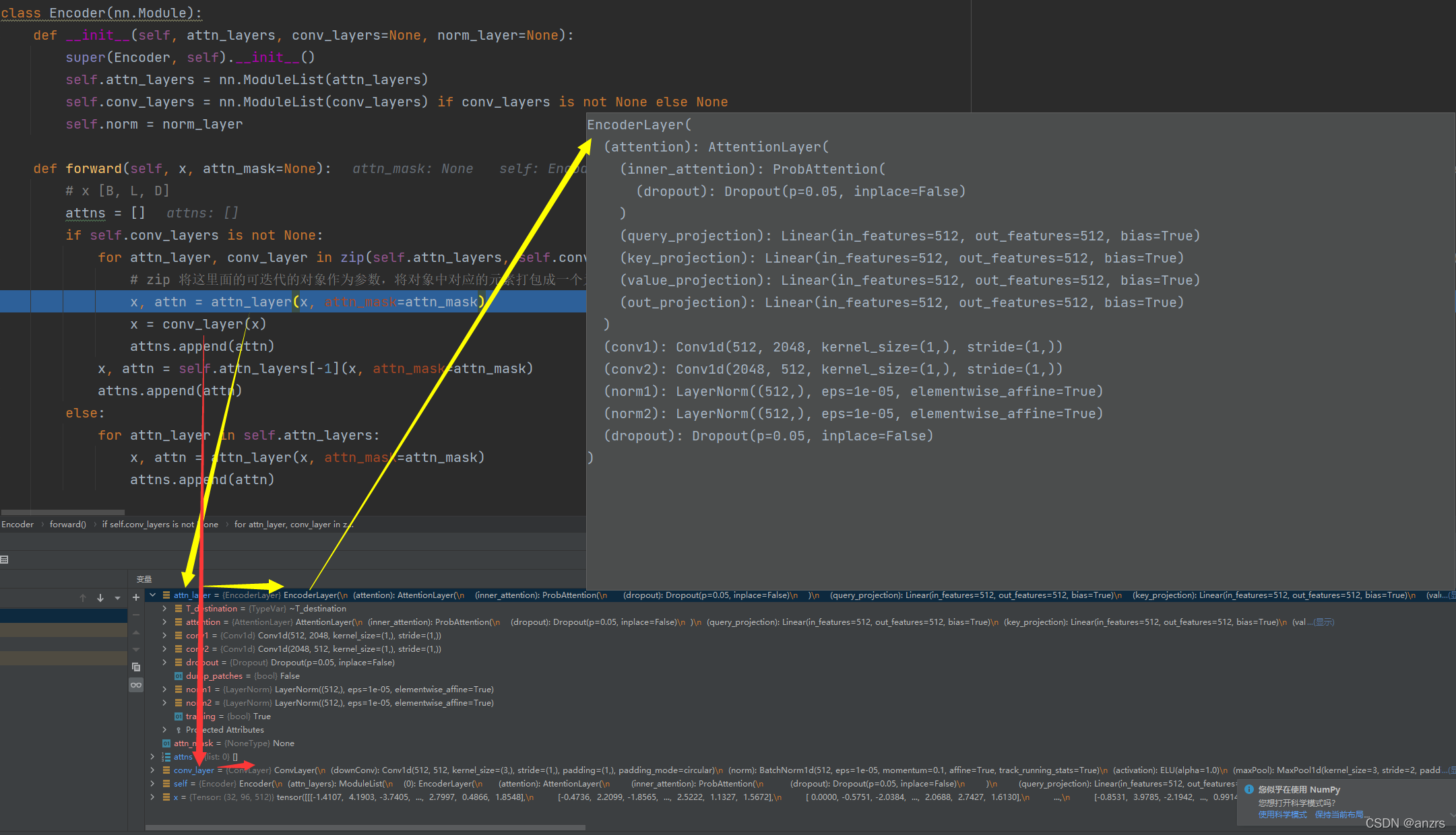Click the 保持当前布局 link
The image size is (1456, 835).
[x=1339, y=815]
